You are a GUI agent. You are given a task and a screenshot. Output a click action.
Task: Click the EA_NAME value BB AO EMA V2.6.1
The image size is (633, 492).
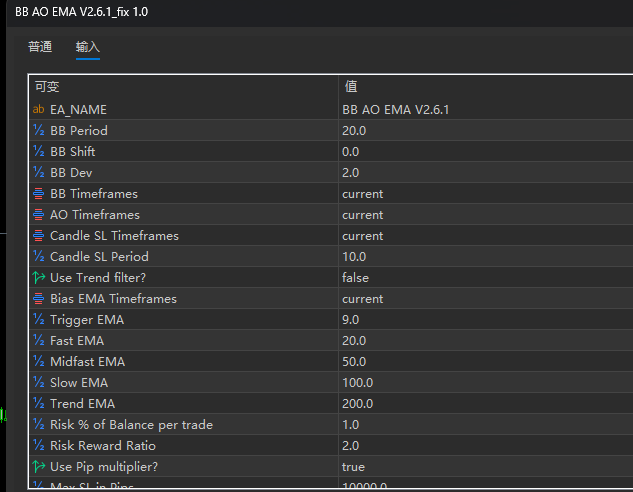(395, 109)
